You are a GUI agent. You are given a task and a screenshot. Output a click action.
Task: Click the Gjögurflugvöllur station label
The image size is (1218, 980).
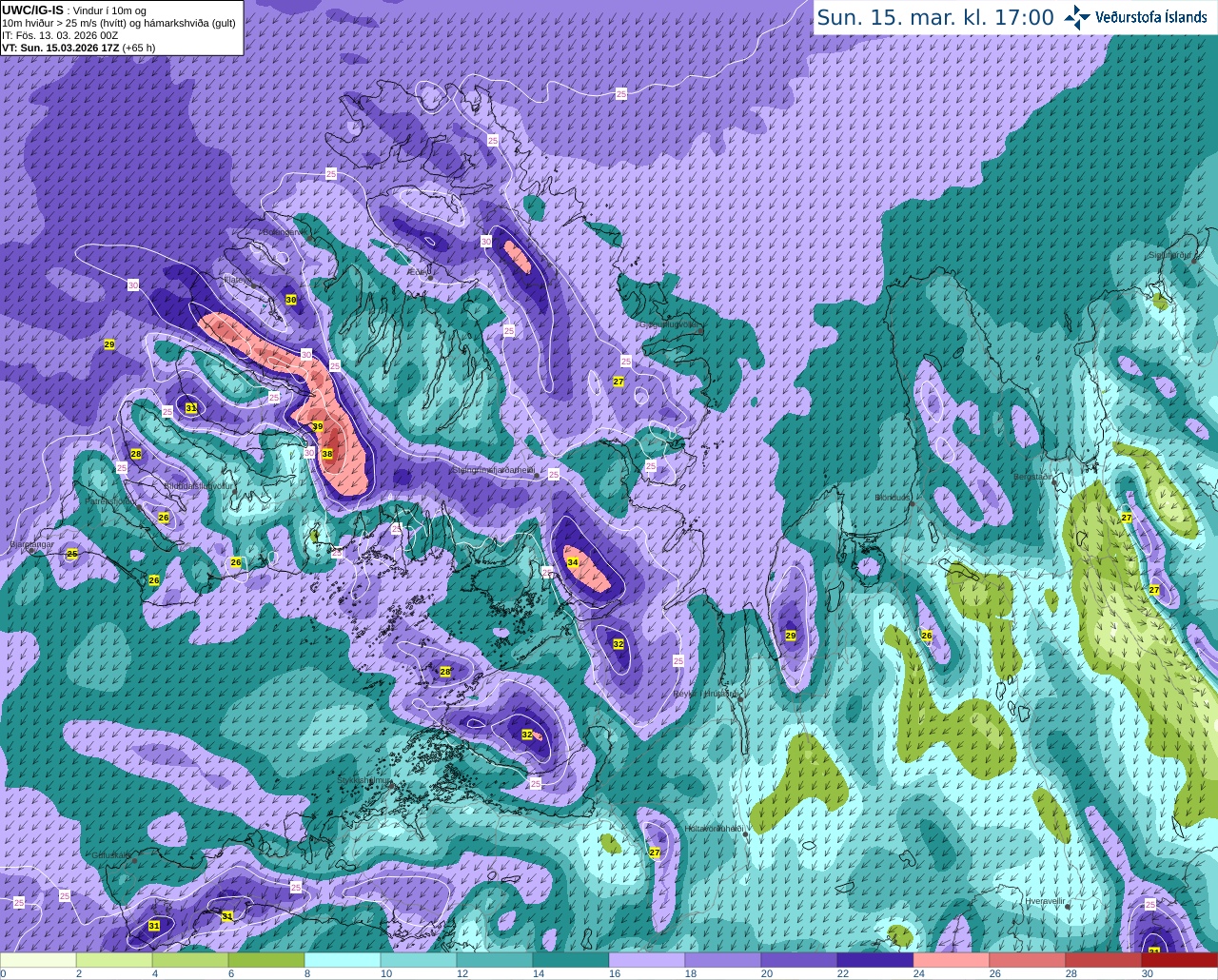[671, 323]
